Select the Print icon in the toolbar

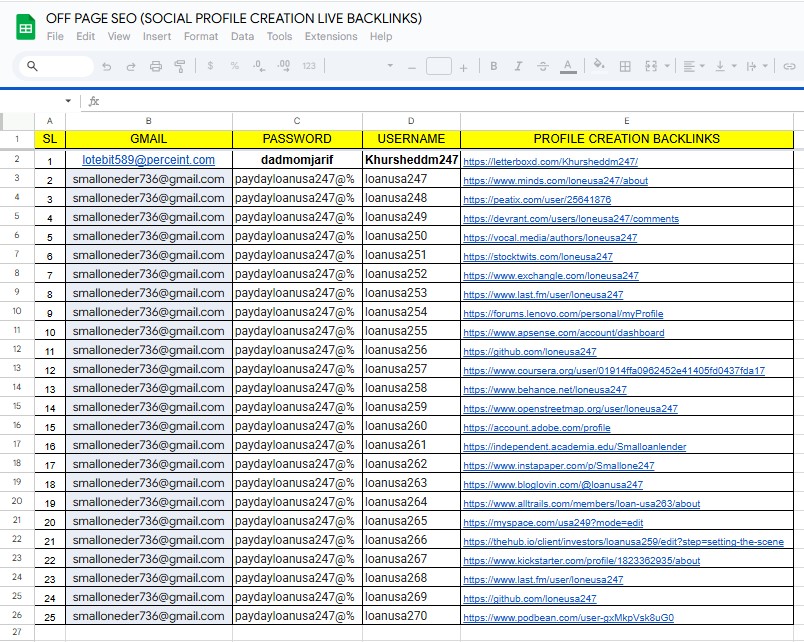click(x=154, y=67)
